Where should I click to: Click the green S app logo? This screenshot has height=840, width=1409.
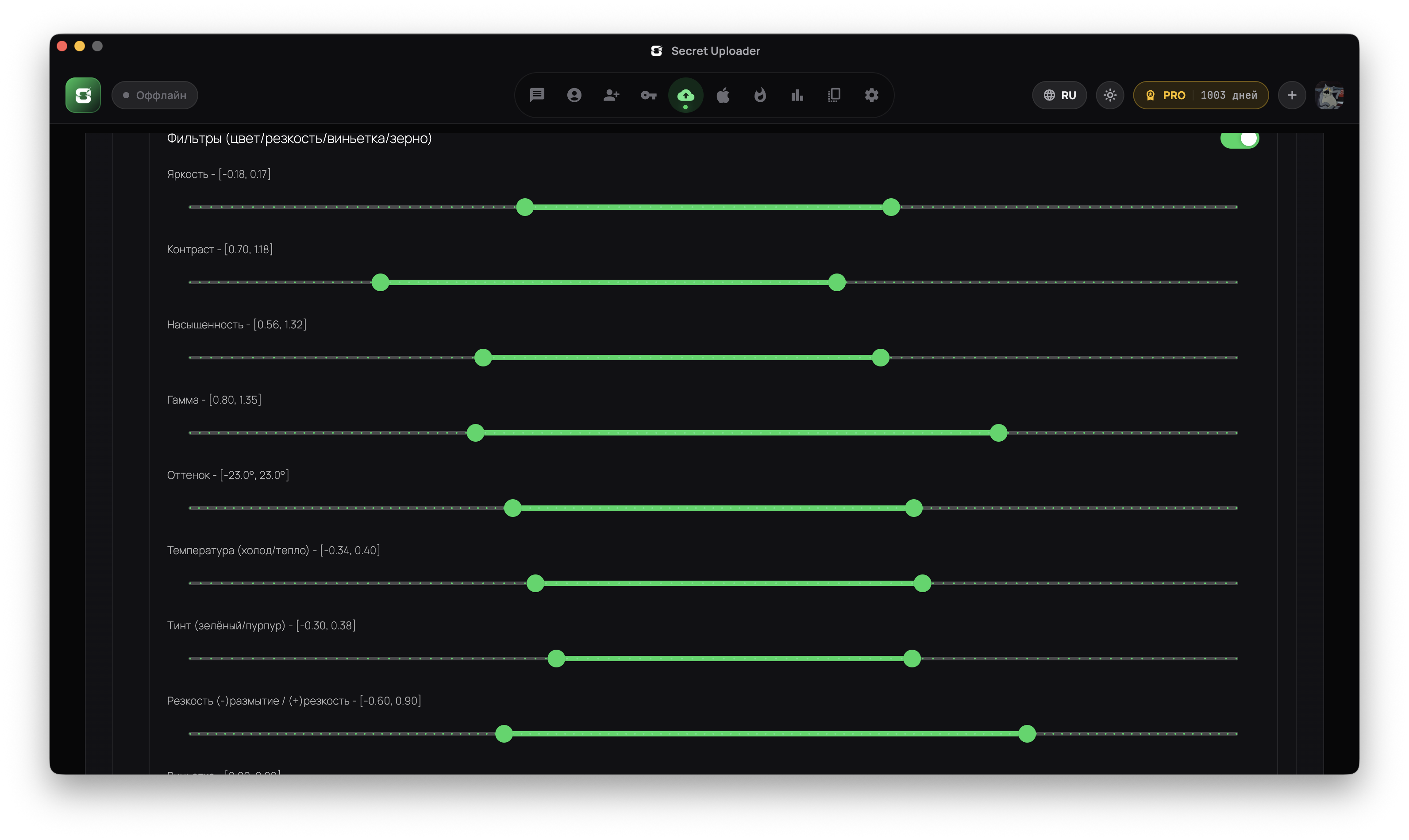click(x=83, y=95)
